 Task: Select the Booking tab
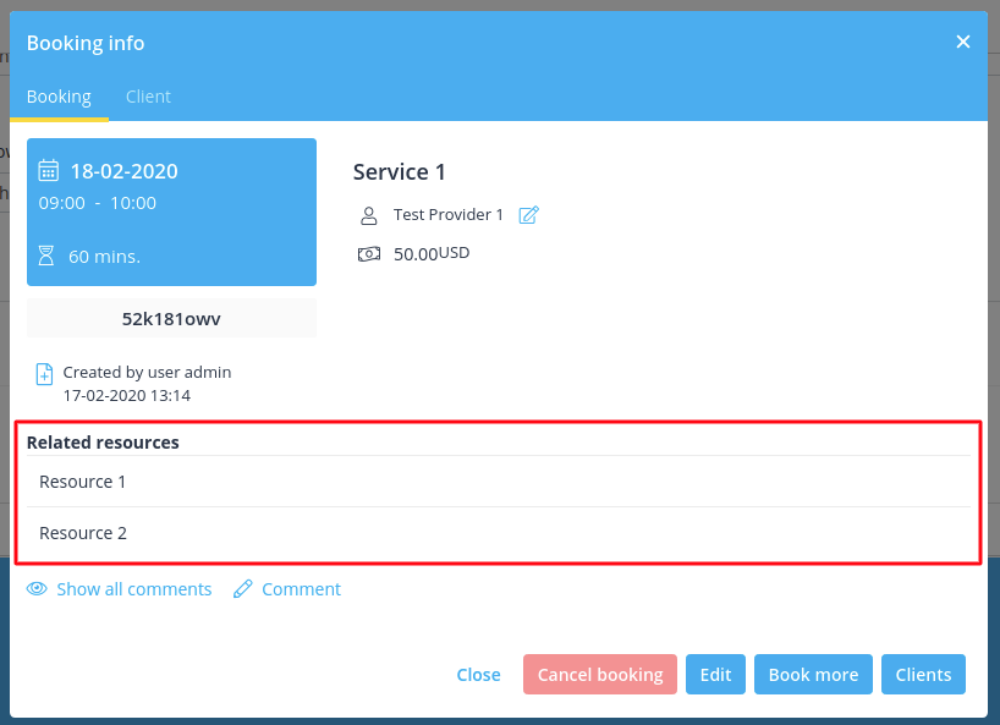coord(59,97)
